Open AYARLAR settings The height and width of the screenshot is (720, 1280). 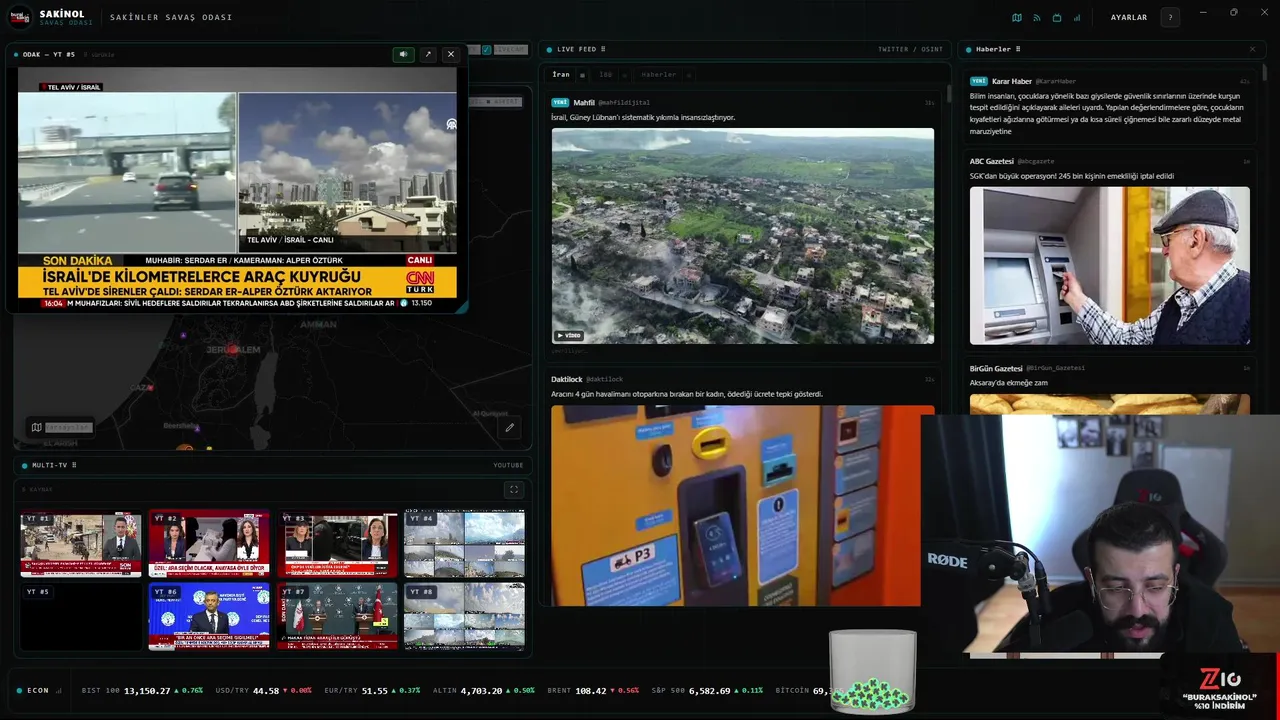pyautogui.click(x=1129, y=17)
